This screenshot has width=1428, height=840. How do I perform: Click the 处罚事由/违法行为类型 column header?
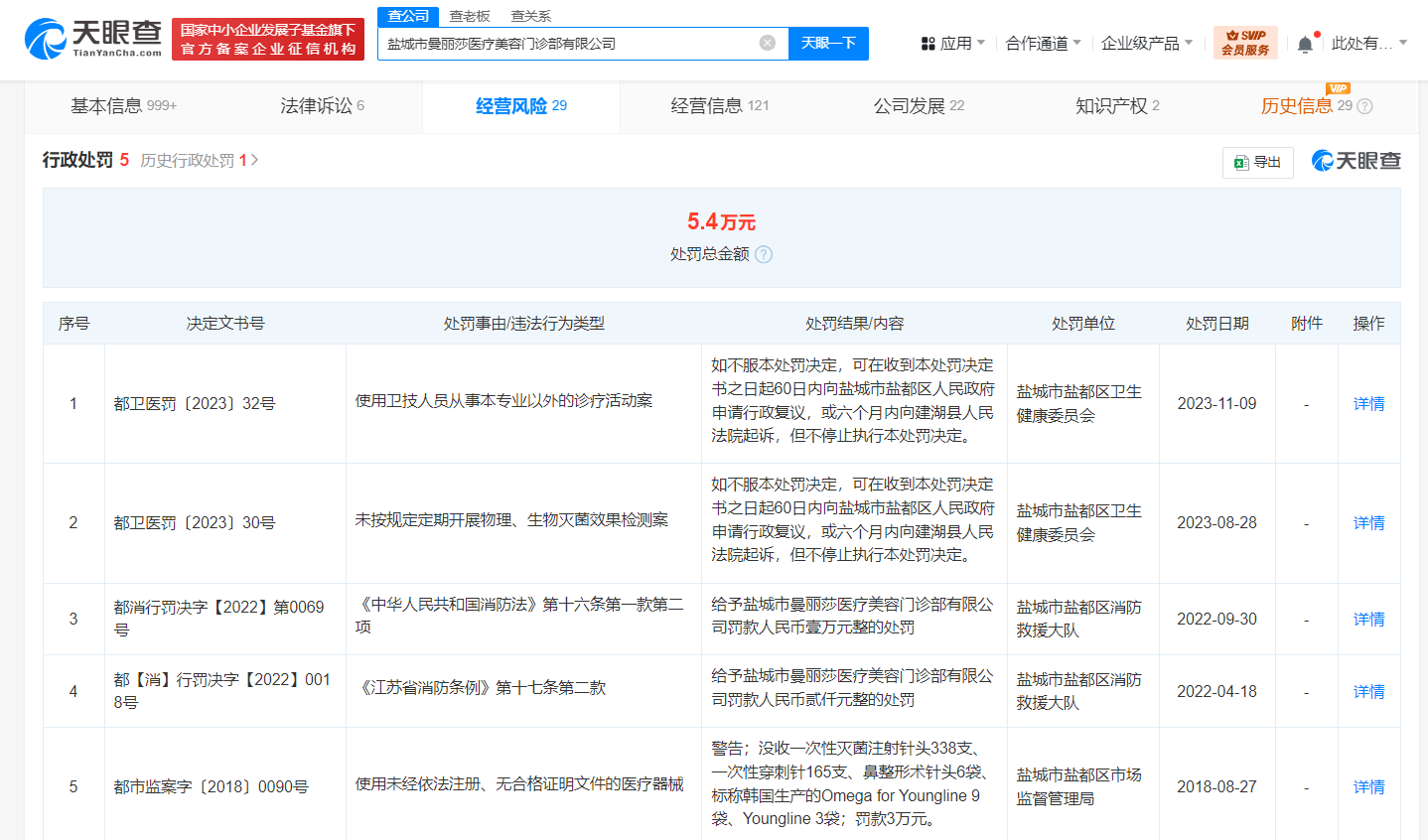[x=524, y=324]
